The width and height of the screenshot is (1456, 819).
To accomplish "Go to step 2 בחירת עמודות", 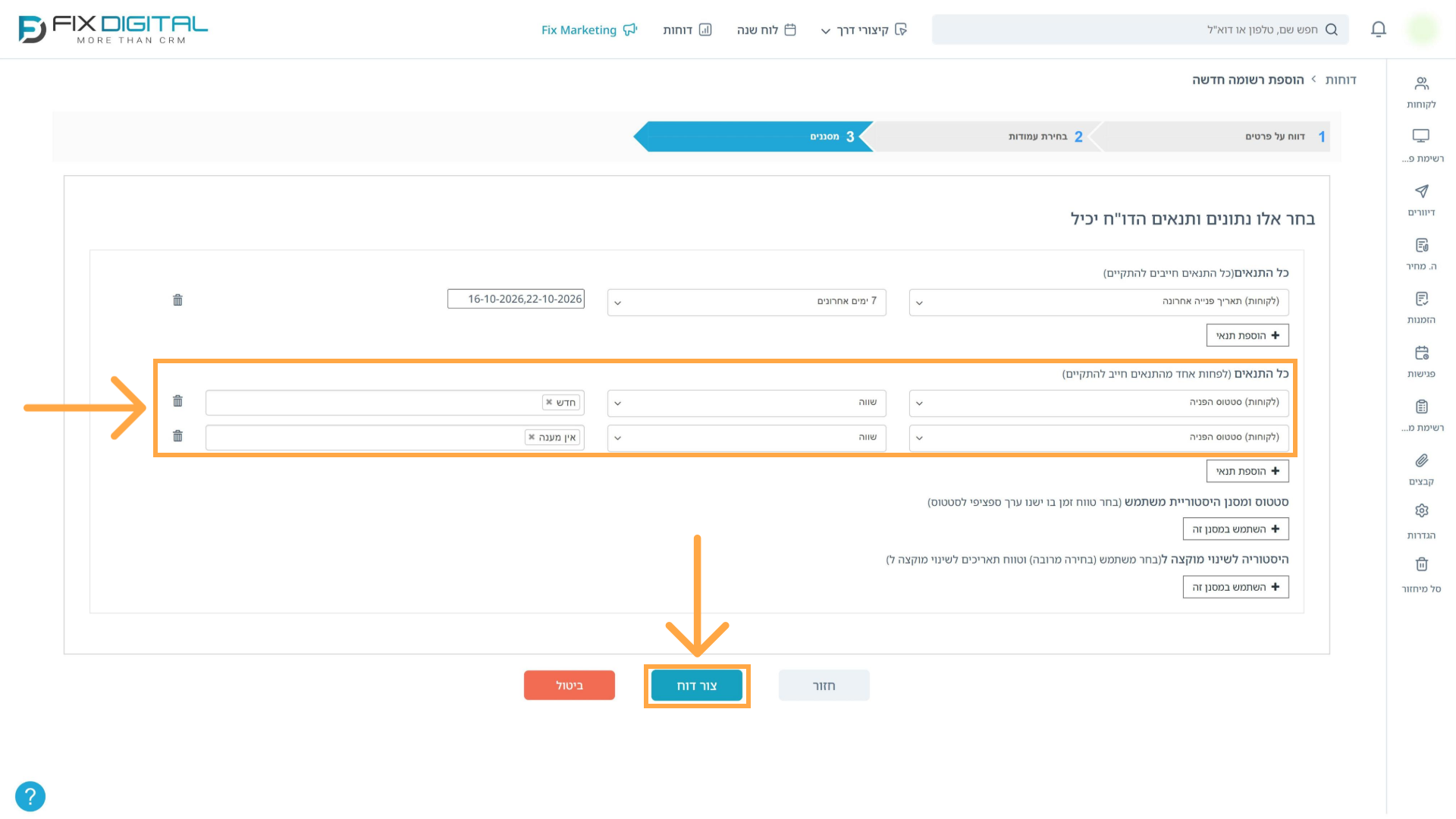I will [982, 136].
